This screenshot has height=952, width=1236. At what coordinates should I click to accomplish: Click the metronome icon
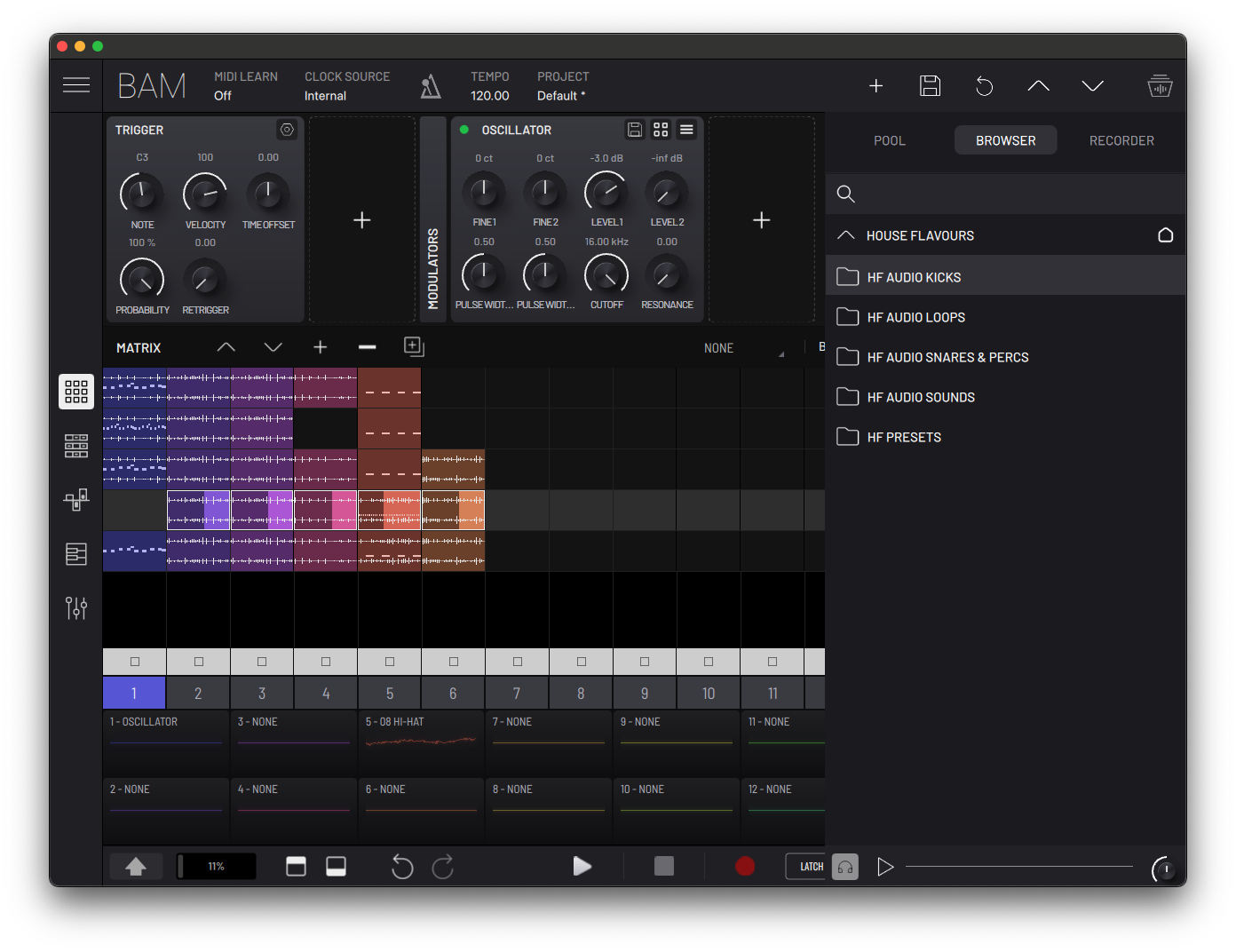pyautogui.click(x=431, y=86)
